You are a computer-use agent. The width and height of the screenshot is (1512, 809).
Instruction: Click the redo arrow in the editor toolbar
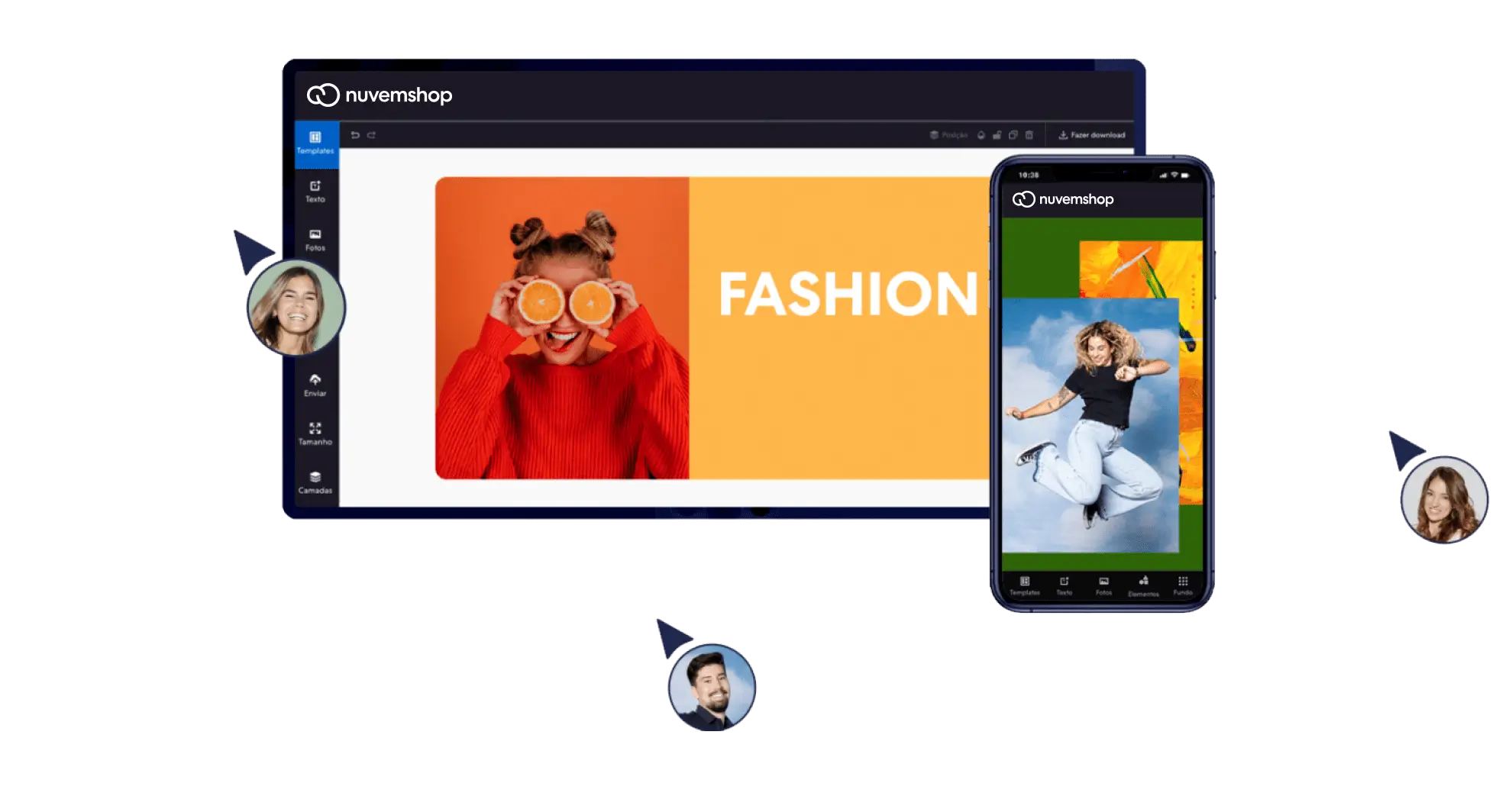point(372,135)
